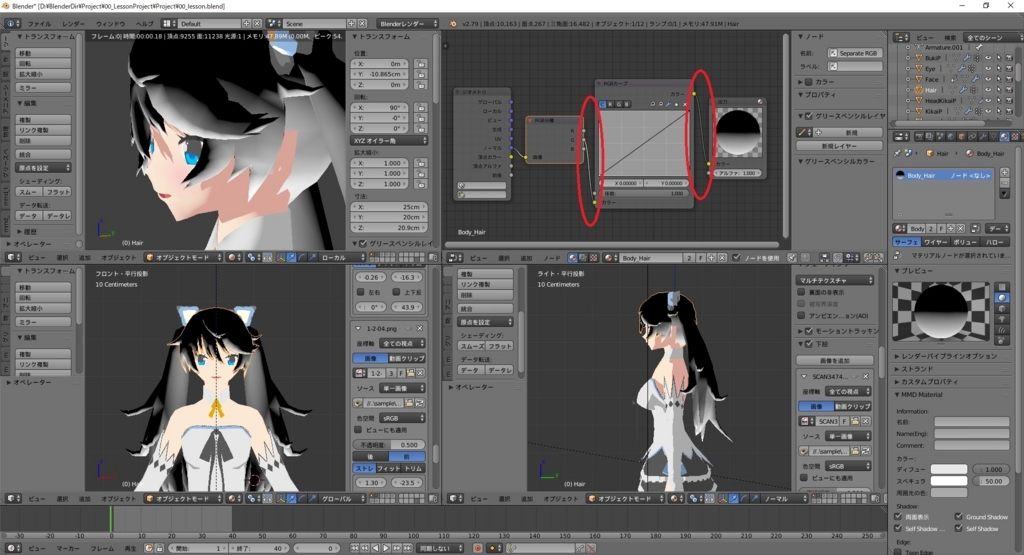Open the ローカル orientation dropdown in top-left viewport

(x=340, y=257)
